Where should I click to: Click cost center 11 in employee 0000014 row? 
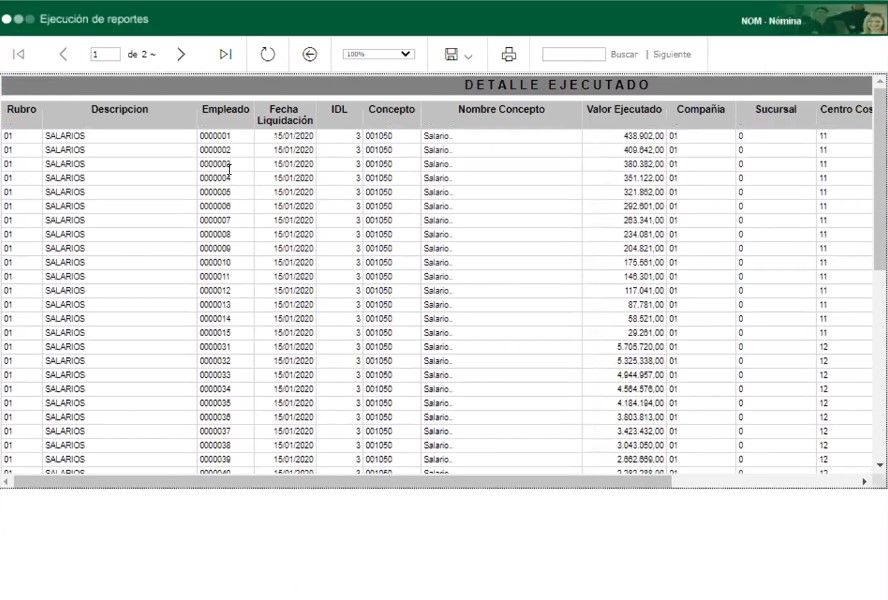pos(823,319)
